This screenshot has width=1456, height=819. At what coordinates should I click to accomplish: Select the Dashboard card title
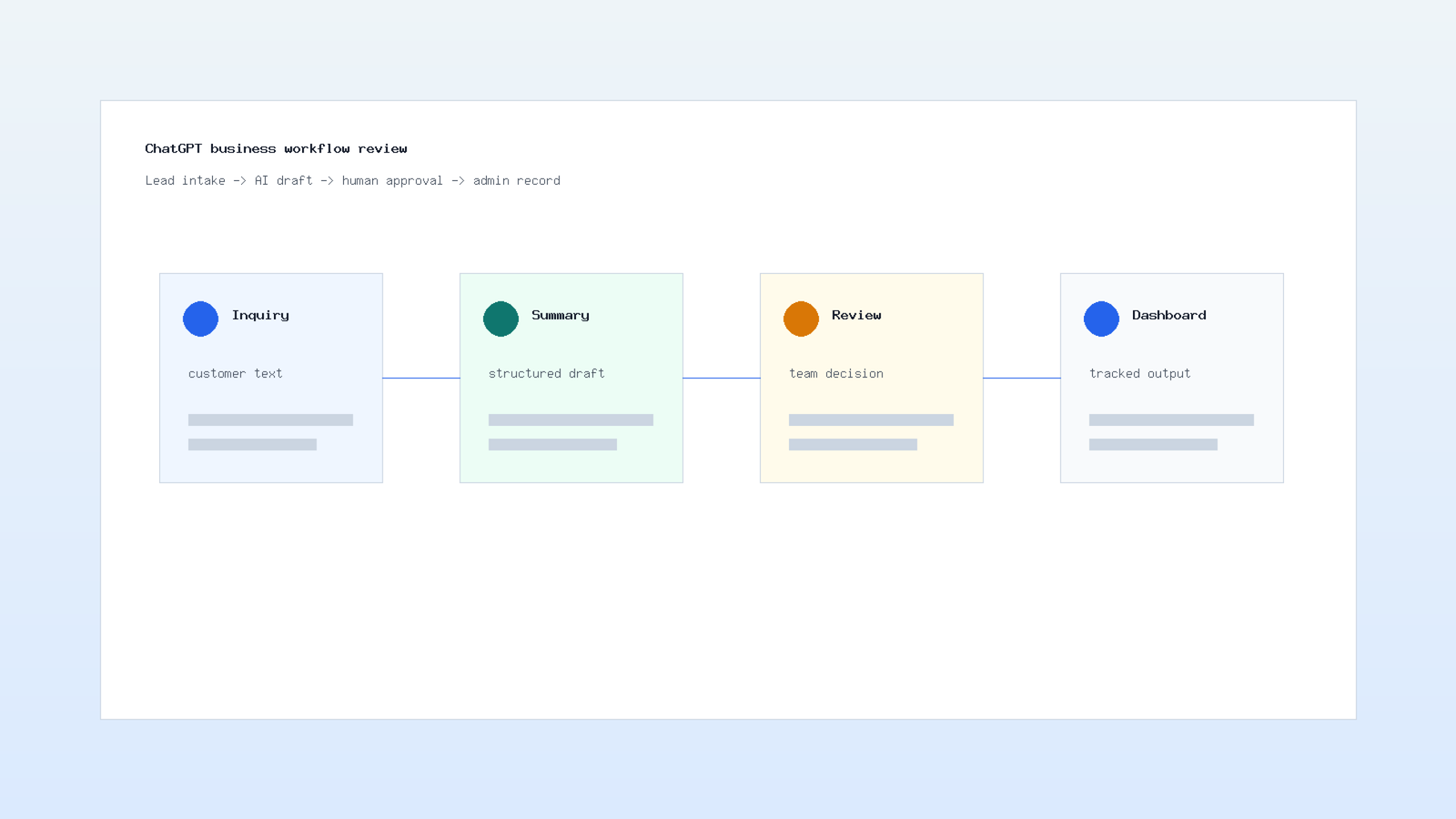point(1169,315)
